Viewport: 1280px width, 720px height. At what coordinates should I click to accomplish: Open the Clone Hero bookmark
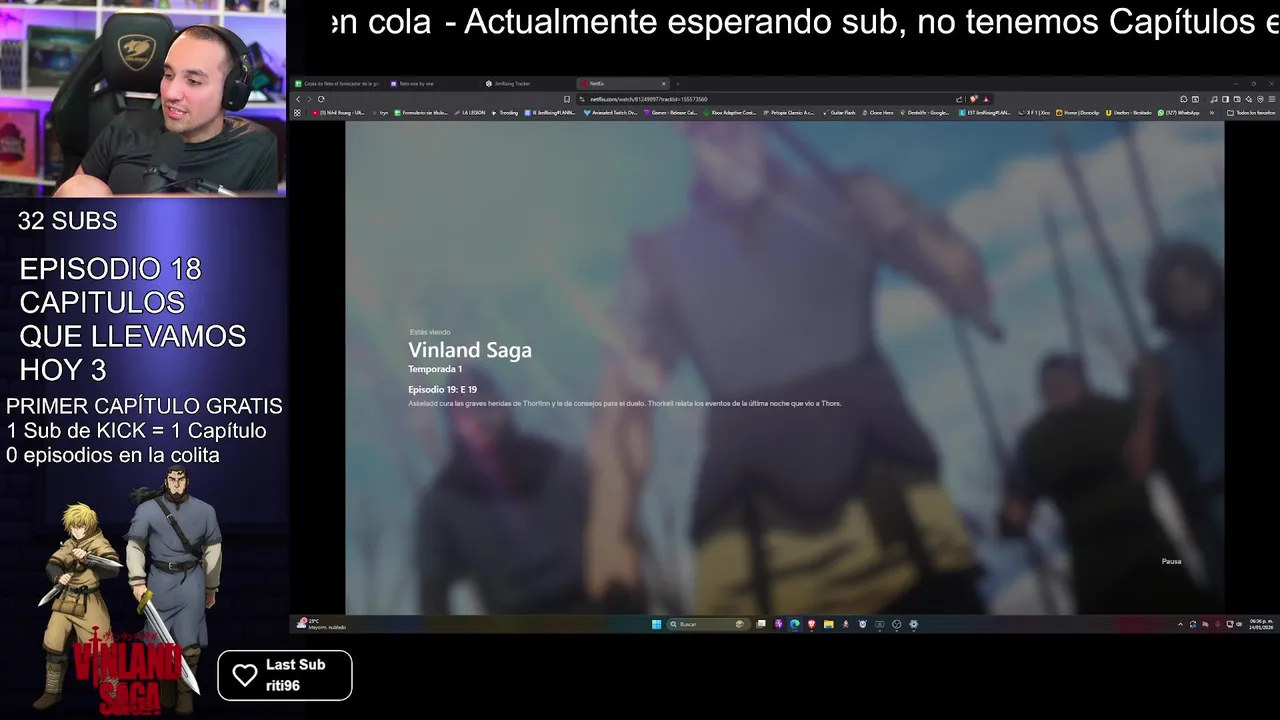point(878,113)
